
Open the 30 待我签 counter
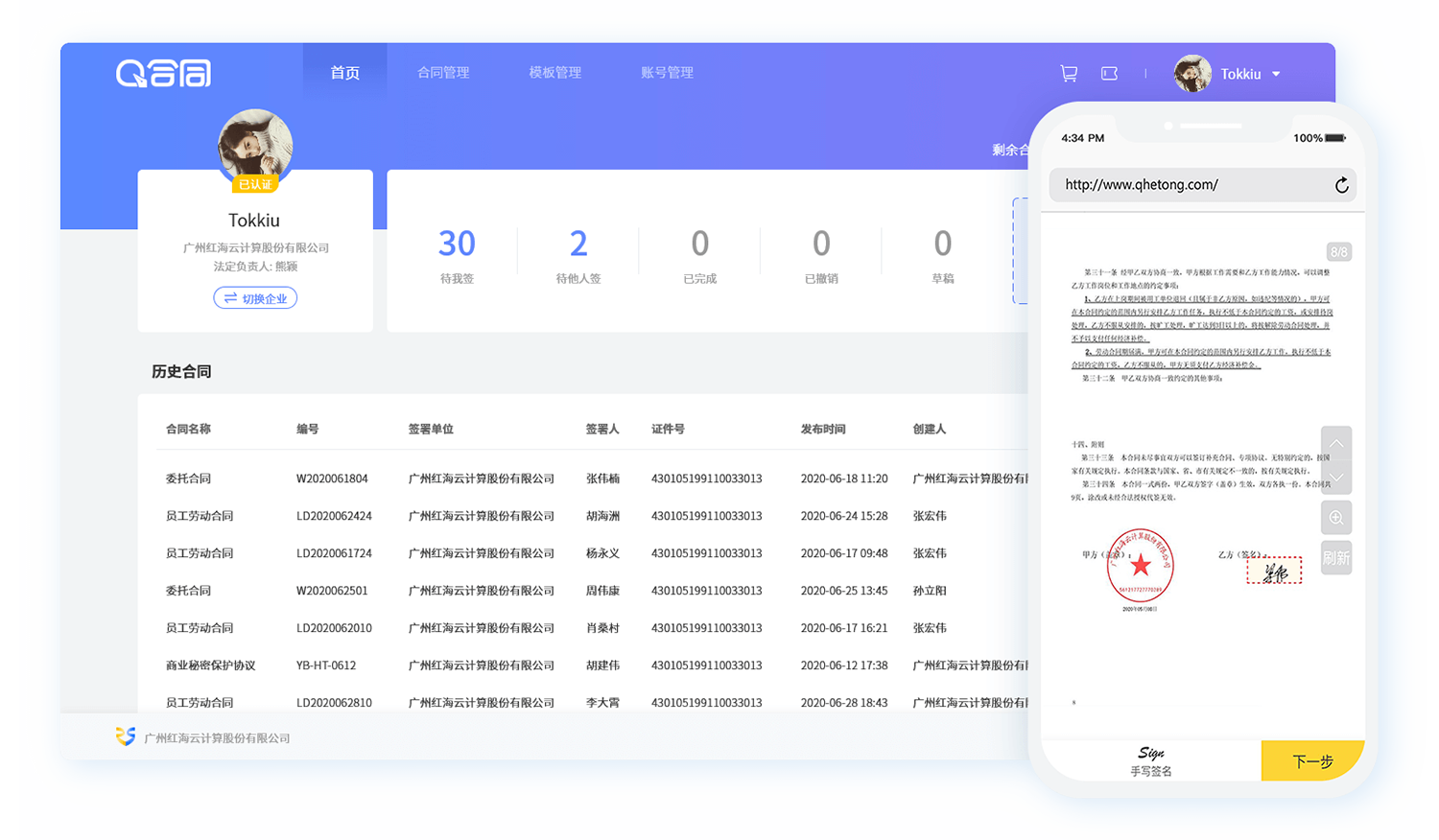click(457, 255)
